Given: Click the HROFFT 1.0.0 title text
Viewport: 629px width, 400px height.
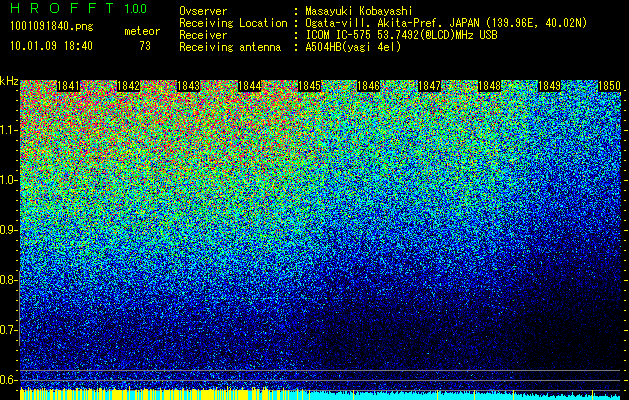Looking at the screenshot, I should tap(78, 8).
